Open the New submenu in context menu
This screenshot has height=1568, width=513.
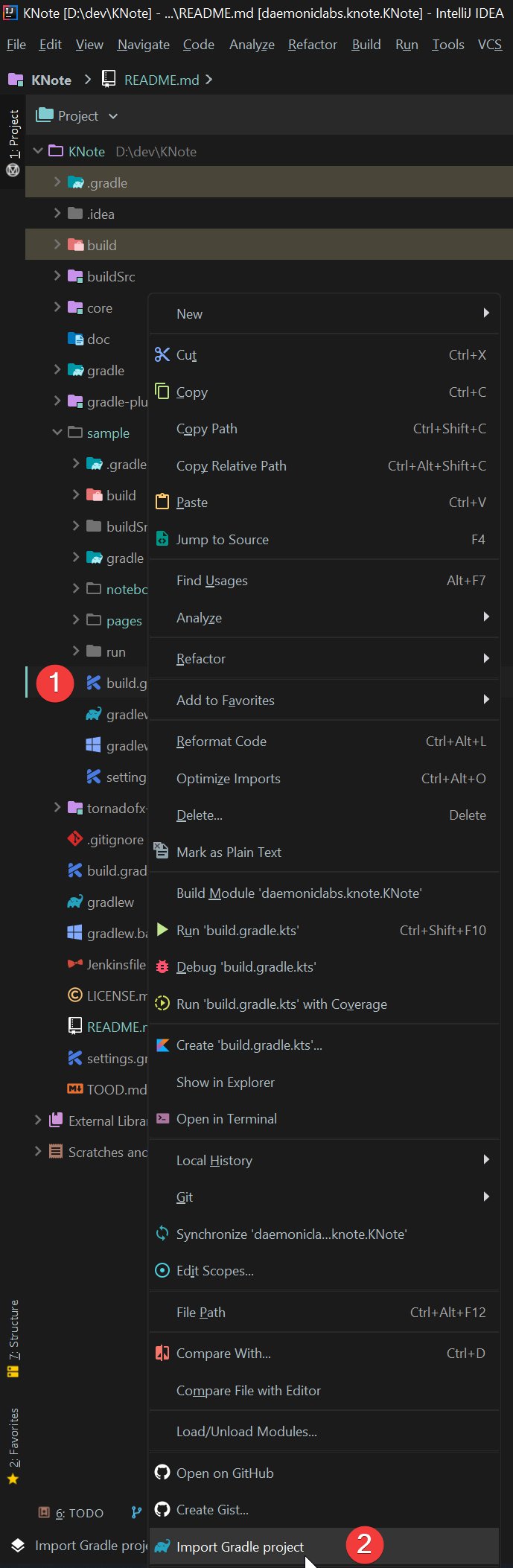point(324,313)
